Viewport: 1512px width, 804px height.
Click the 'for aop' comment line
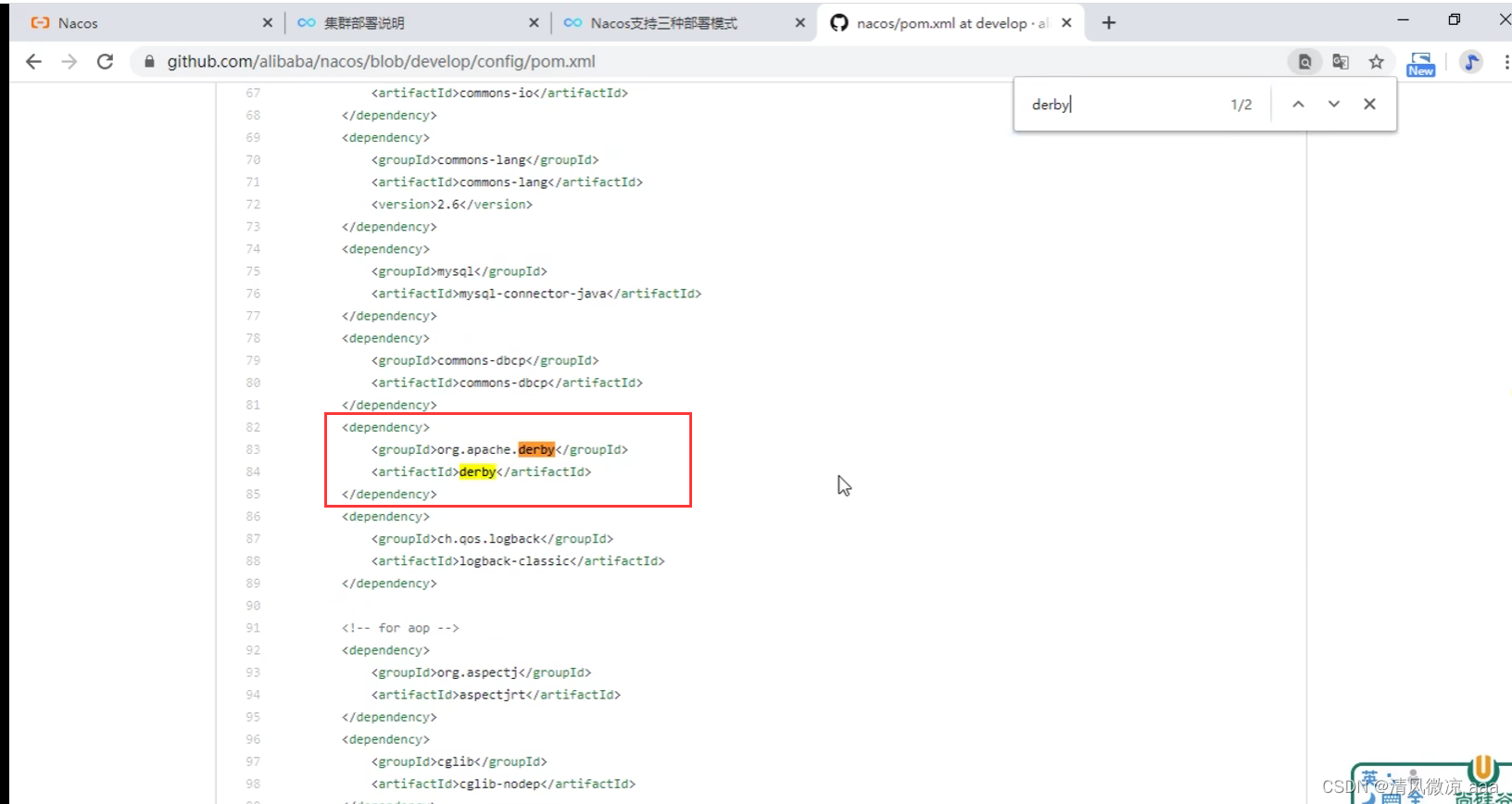[400, 628]
